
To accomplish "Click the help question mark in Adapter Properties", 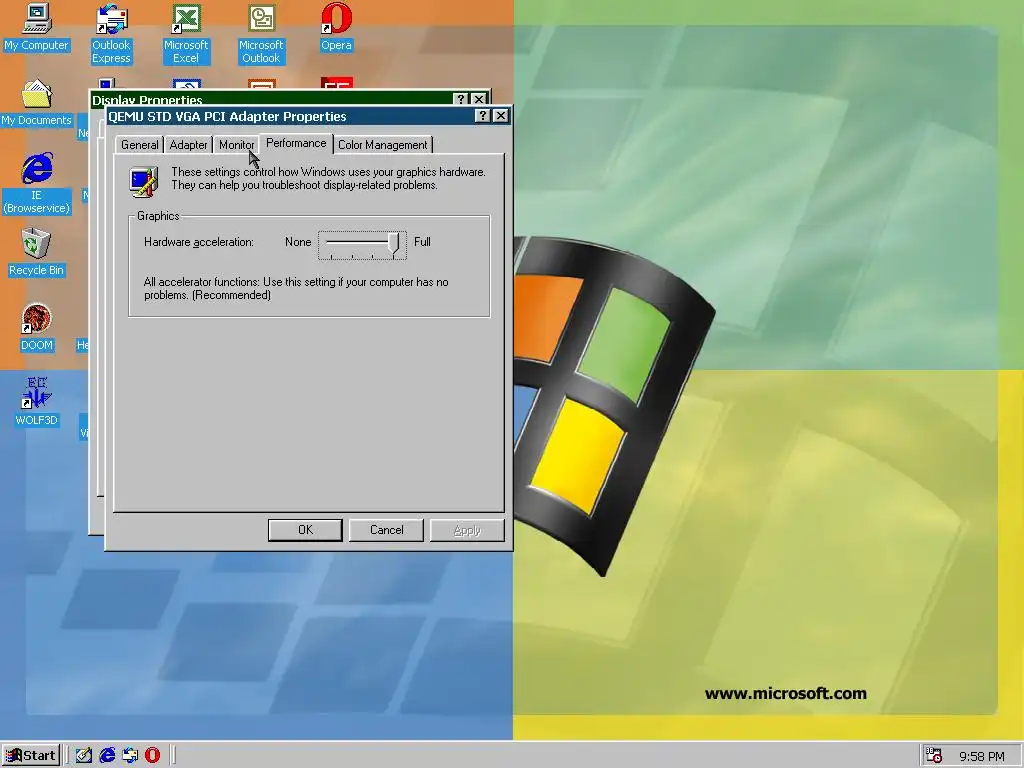I will click(x=482, y=116).
